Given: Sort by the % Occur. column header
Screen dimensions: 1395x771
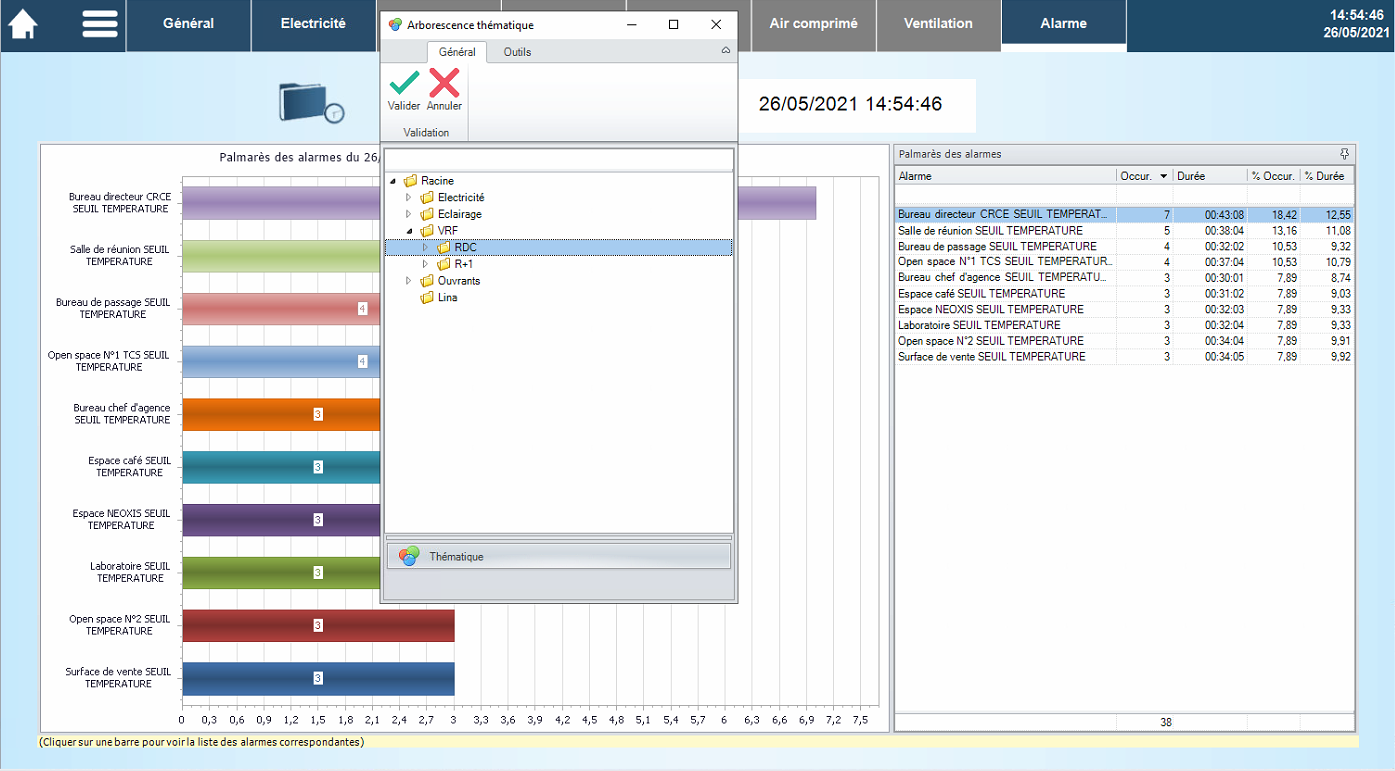Looking at the screenshot, I should click(1273, 176).
